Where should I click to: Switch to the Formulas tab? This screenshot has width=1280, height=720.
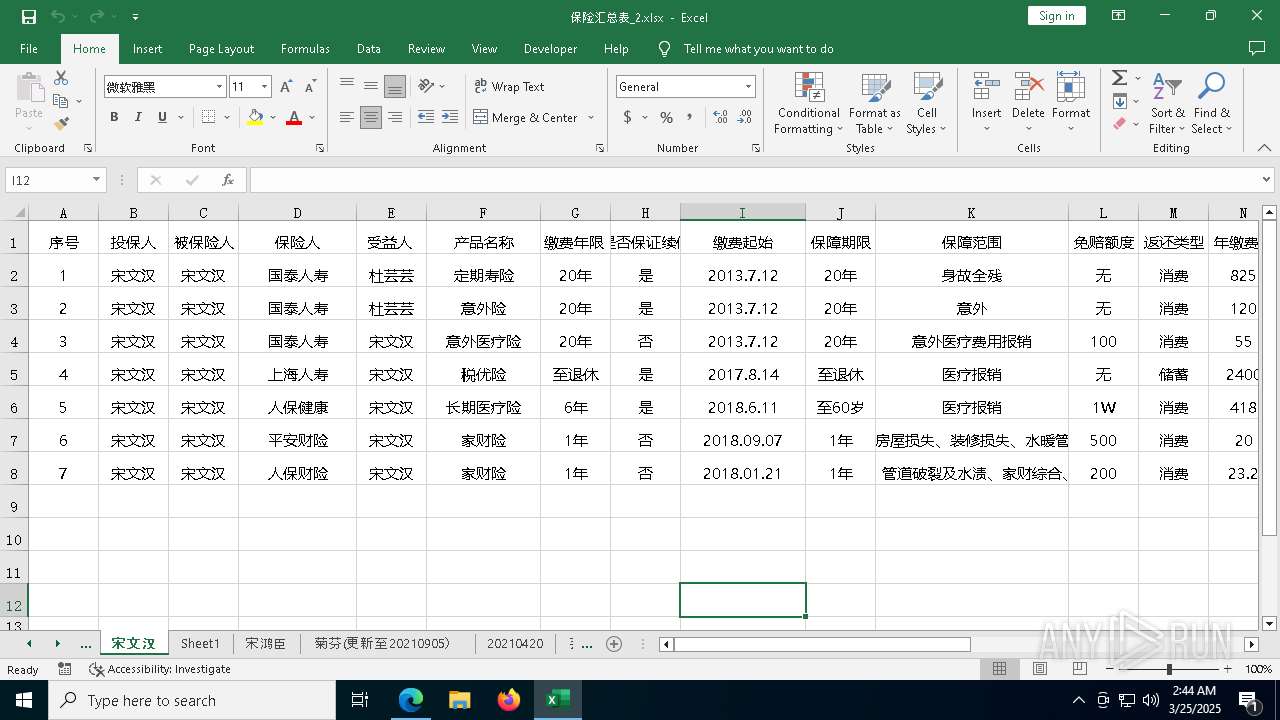[x=305, y=48]
